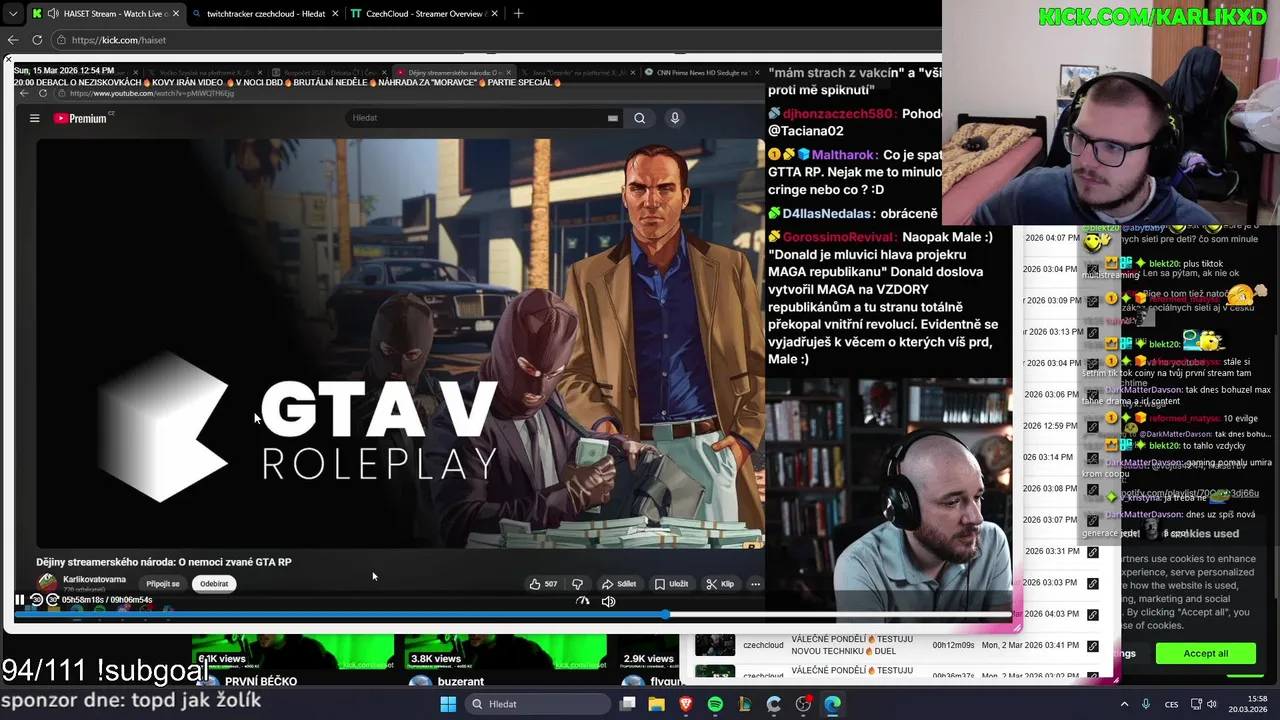Open the YouTube hamburger guide menu
Viewport: 1280px width, 720px height.
[34, 118]
